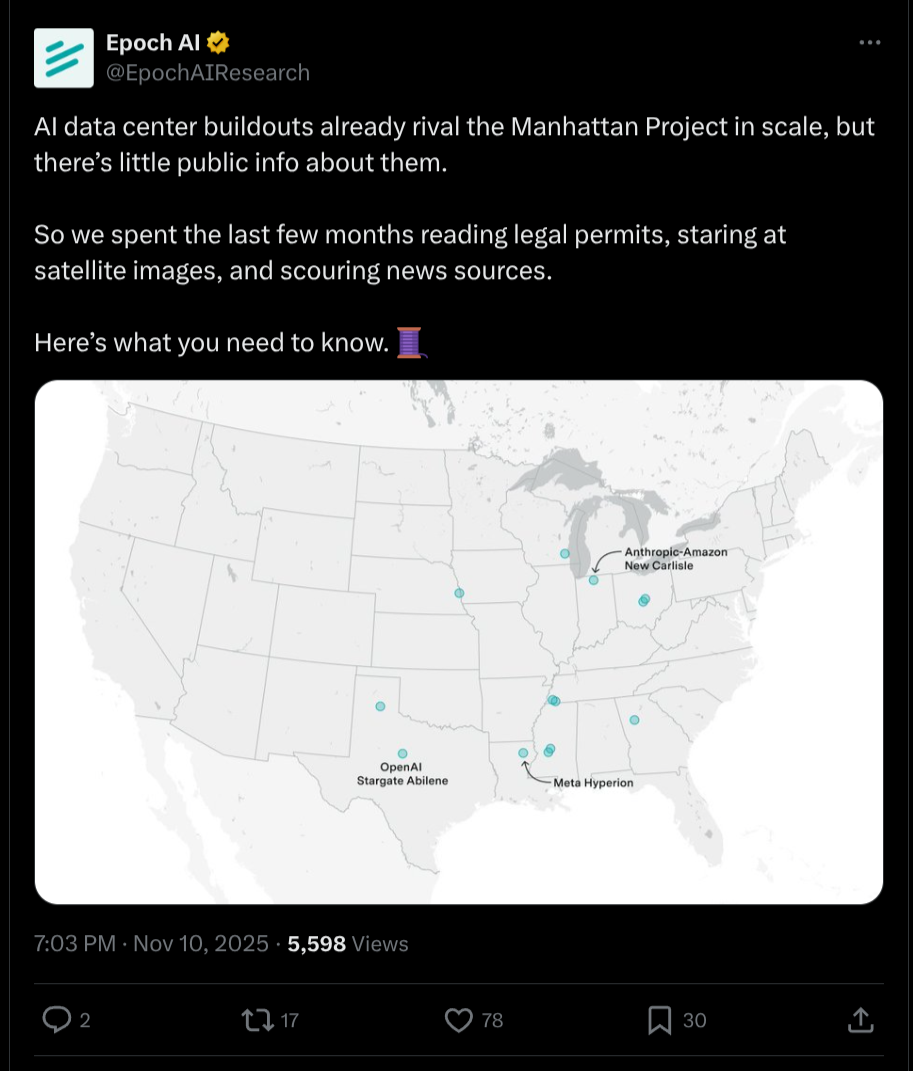Click the 5,598 Views count
The image size is (913, 1071).
tap(348, 943)
